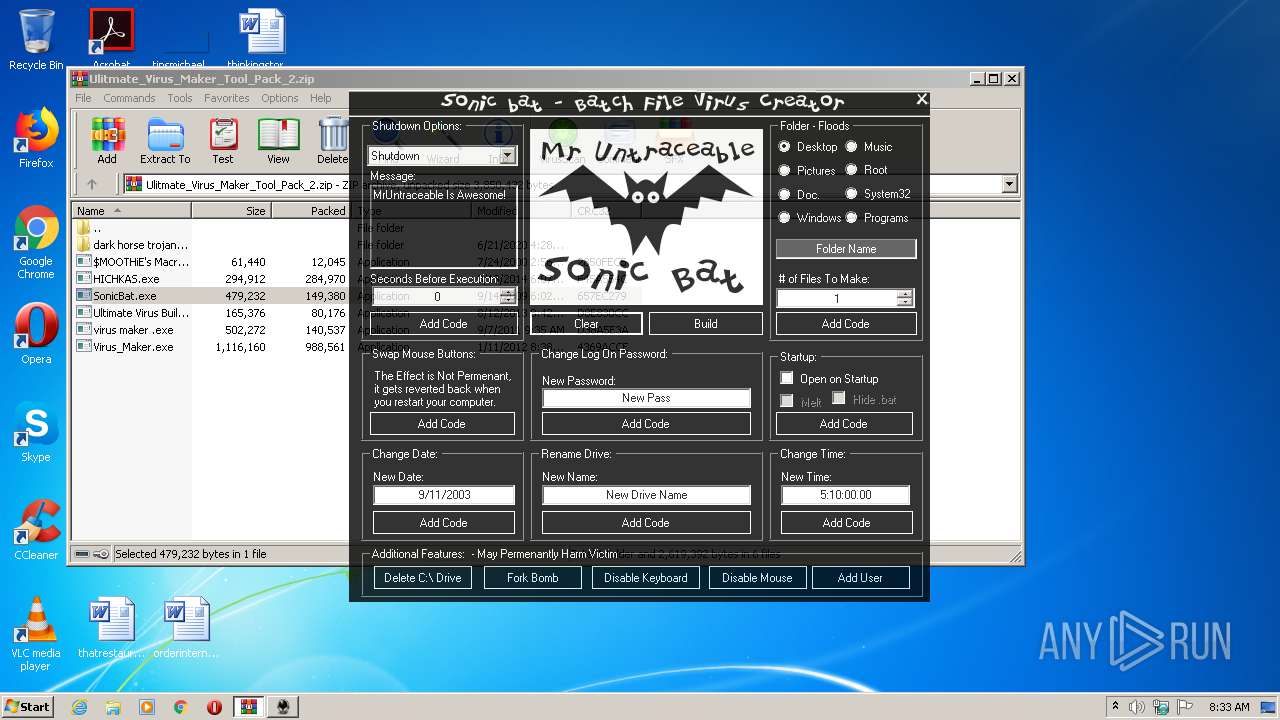
Task: Check the Open on Startup checkbox
Action: coord(787,378)
